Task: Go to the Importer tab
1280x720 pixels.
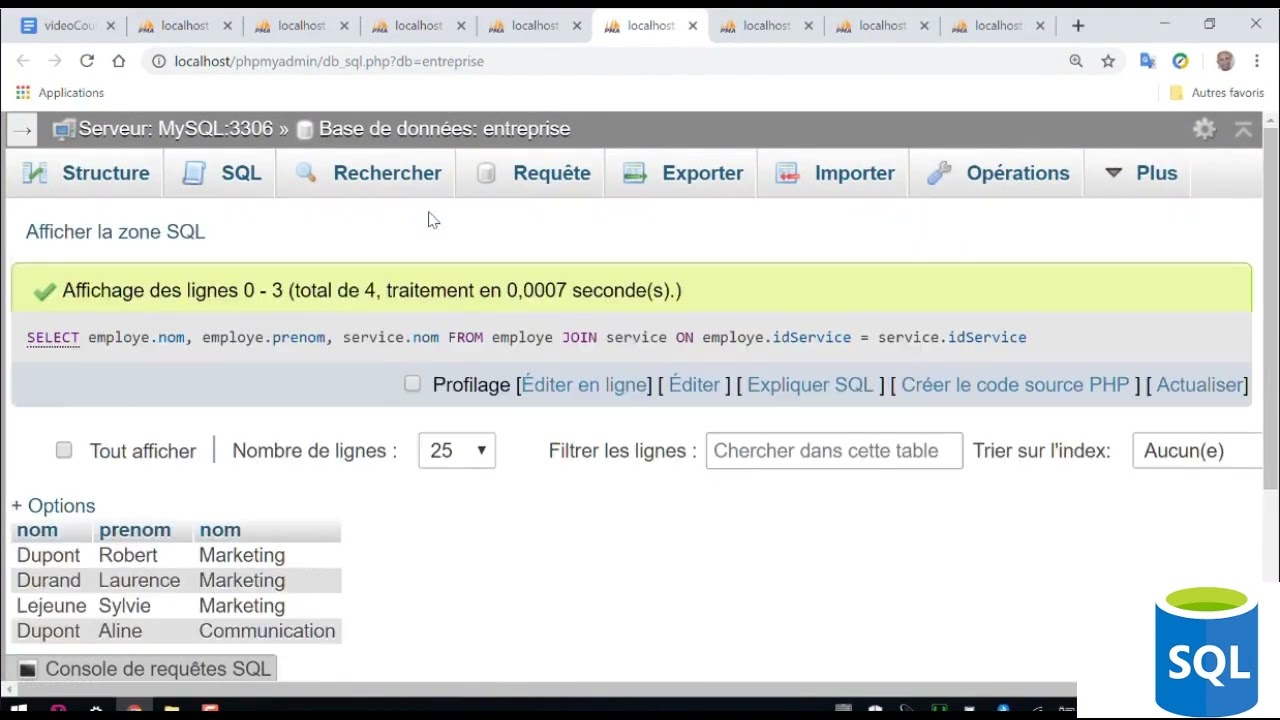Action: click(835, 173)
